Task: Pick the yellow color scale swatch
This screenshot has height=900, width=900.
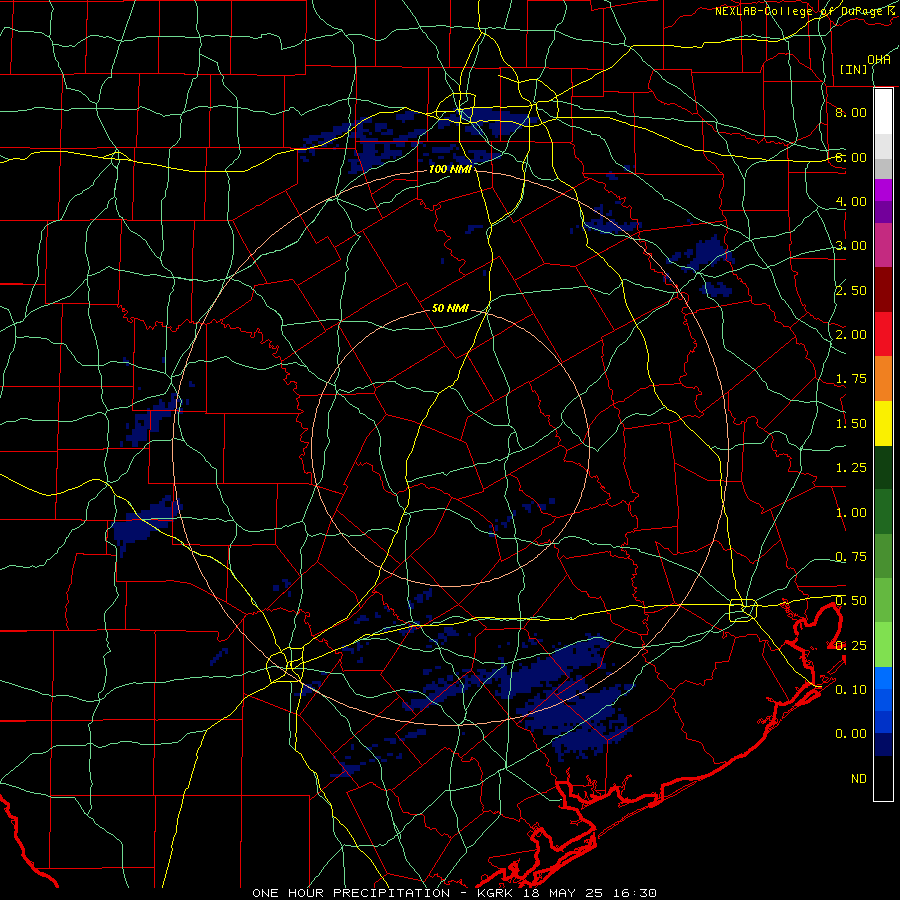Action: (883, 424)
